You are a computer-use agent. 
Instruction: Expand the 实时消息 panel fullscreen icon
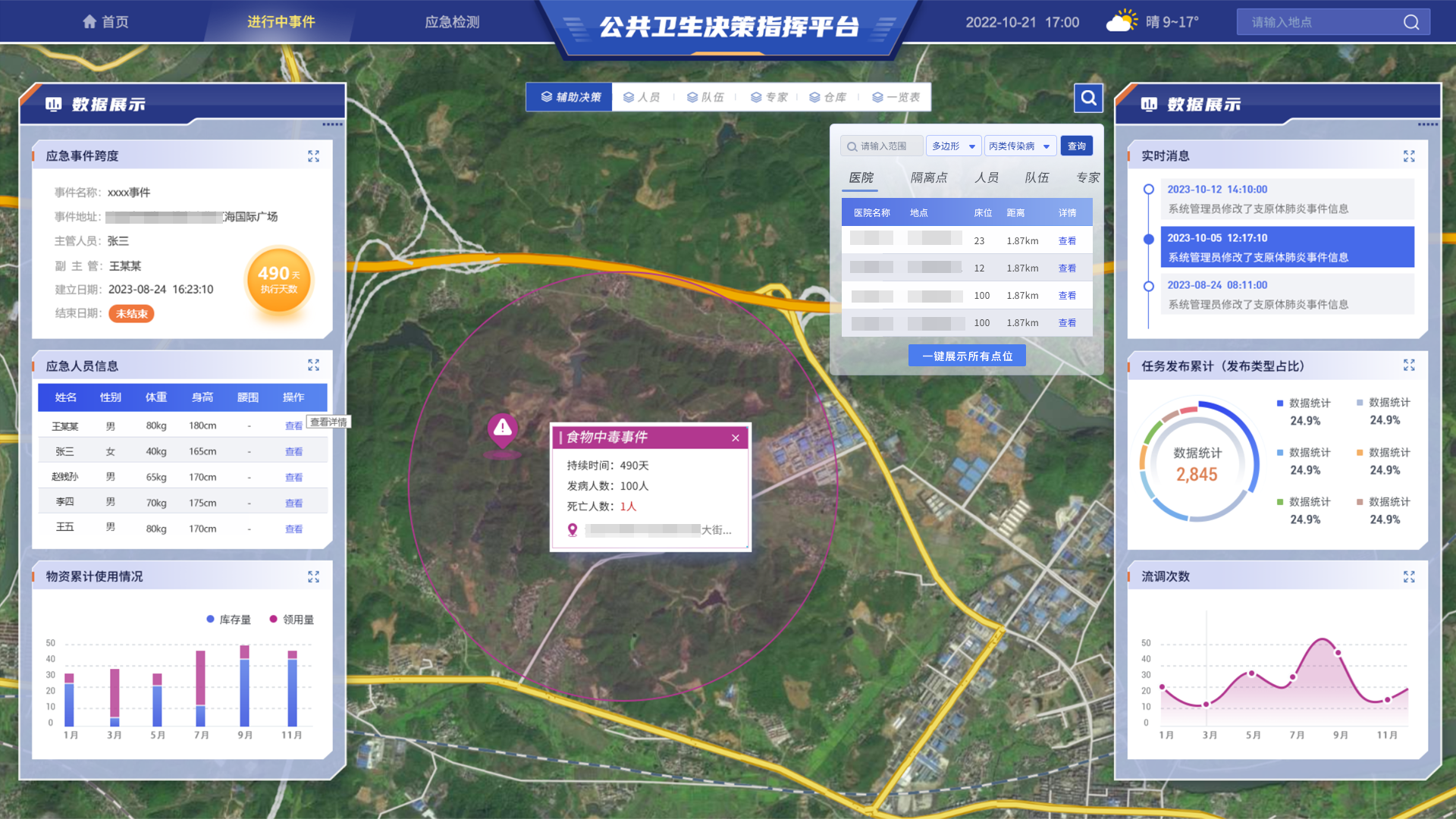point(1408,156)
